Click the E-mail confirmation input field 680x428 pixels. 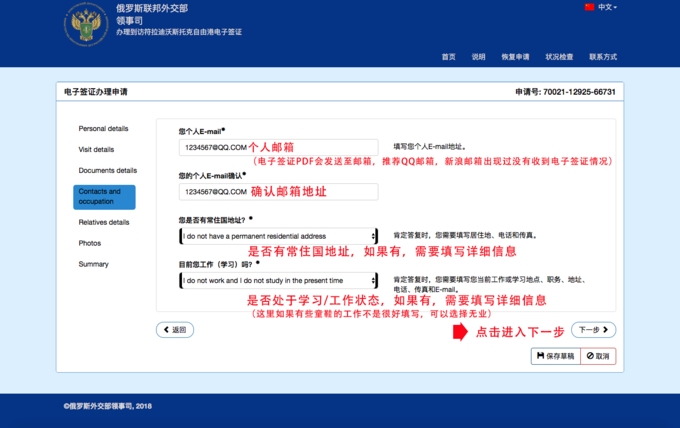pos(278,191)
